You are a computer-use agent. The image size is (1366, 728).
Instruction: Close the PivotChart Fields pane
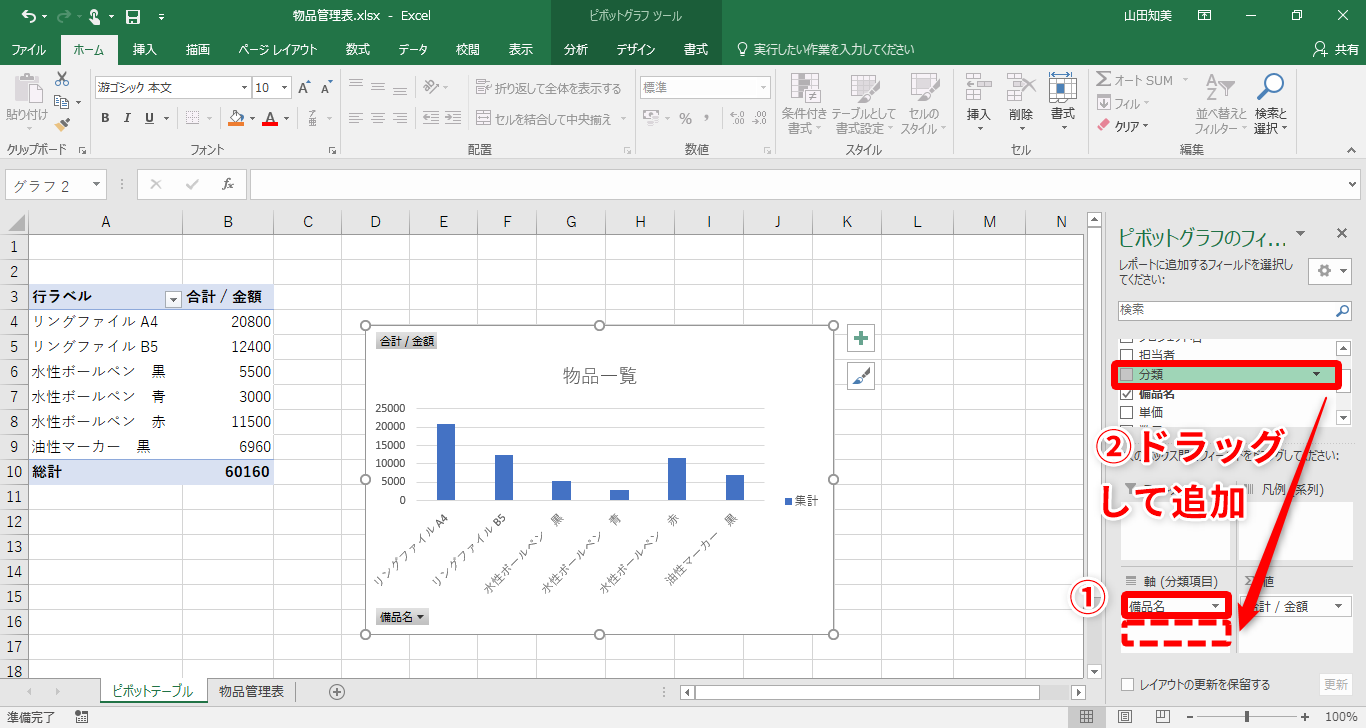1342,233
